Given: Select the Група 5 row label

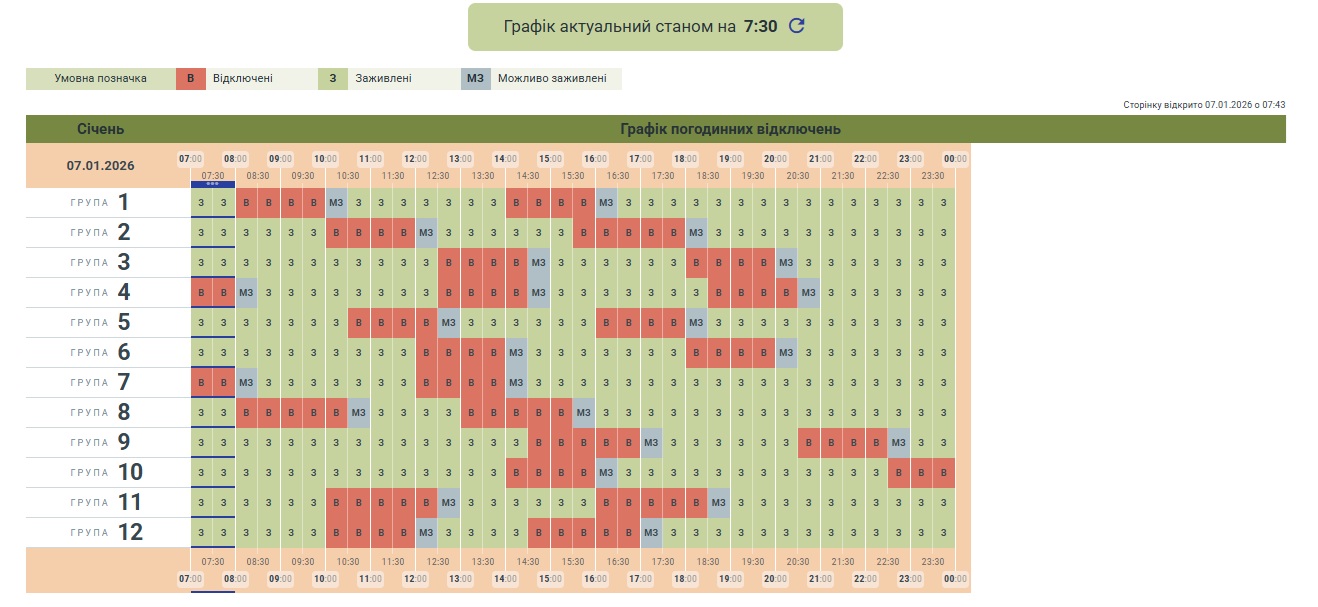Looking at the screenshot, I should (108, 323).
